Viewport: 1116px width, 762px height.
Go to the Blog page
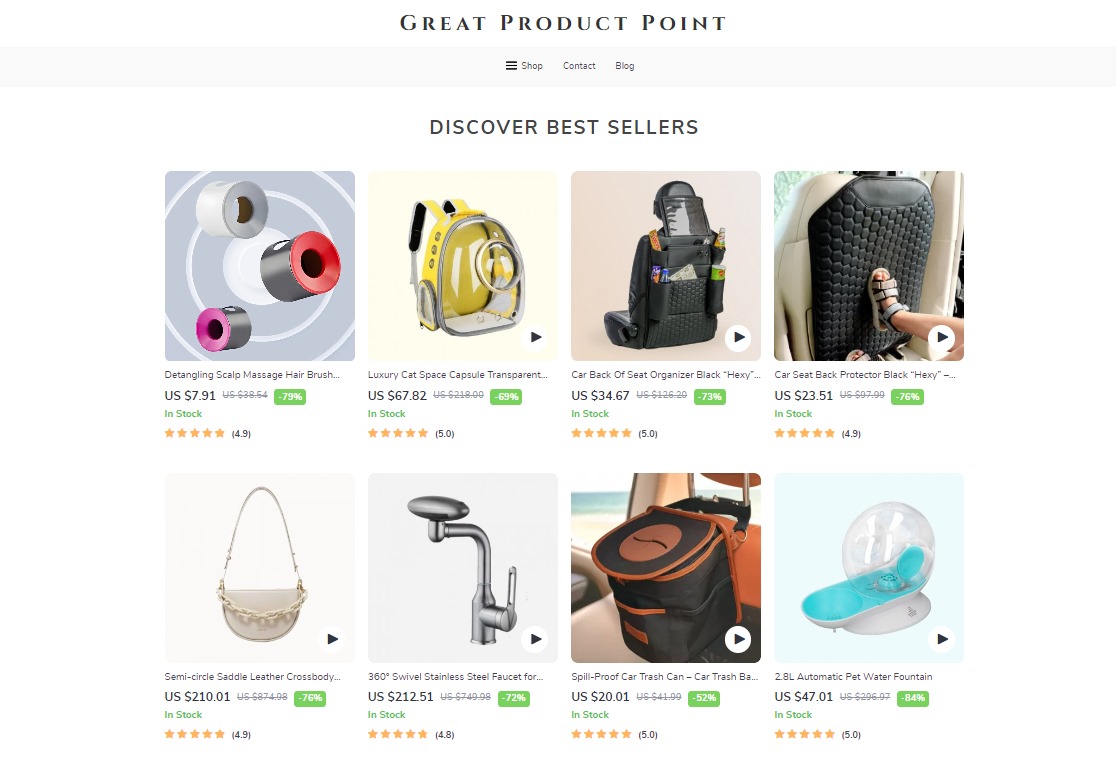coord(624,65)
